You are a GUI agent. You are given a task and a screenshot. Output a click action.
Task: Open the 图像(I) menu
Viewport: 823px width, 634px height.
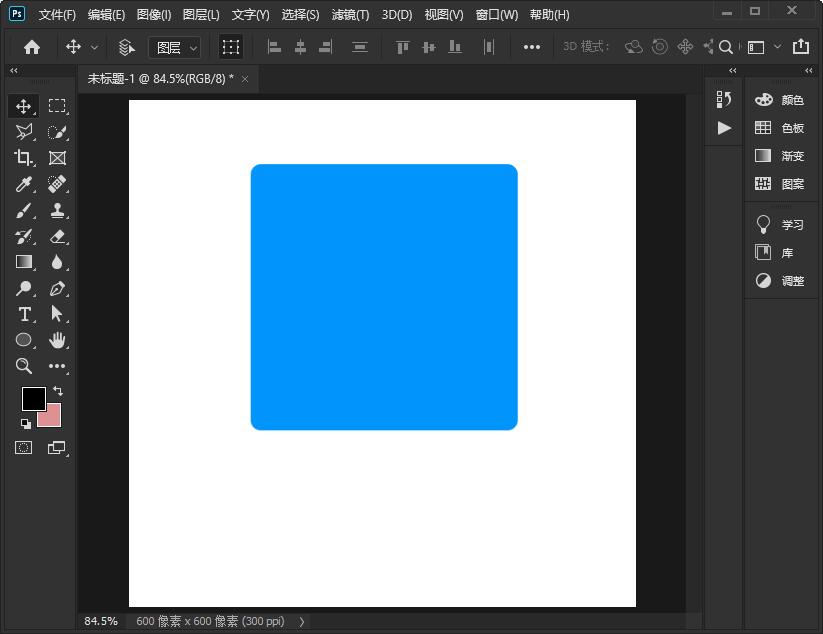[x=153, y=15]
